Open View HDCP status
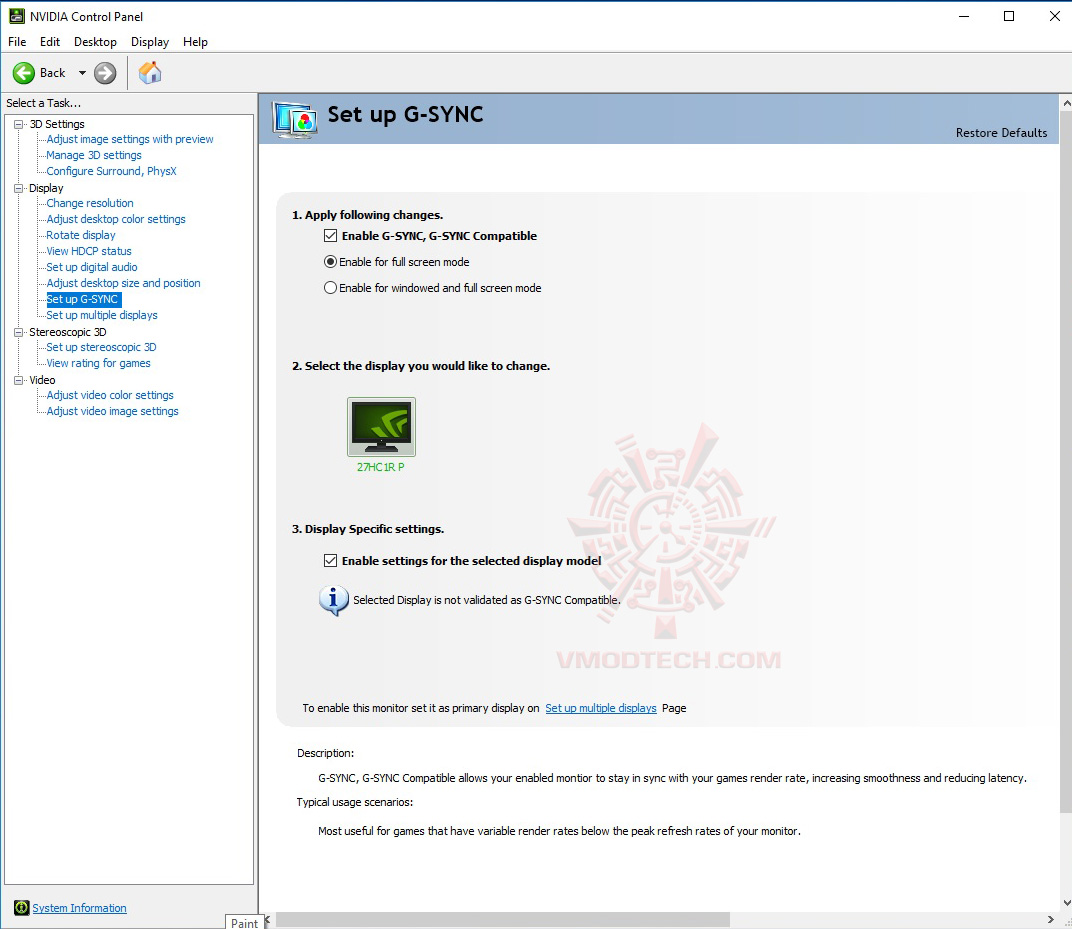 (x=89, y=251)
